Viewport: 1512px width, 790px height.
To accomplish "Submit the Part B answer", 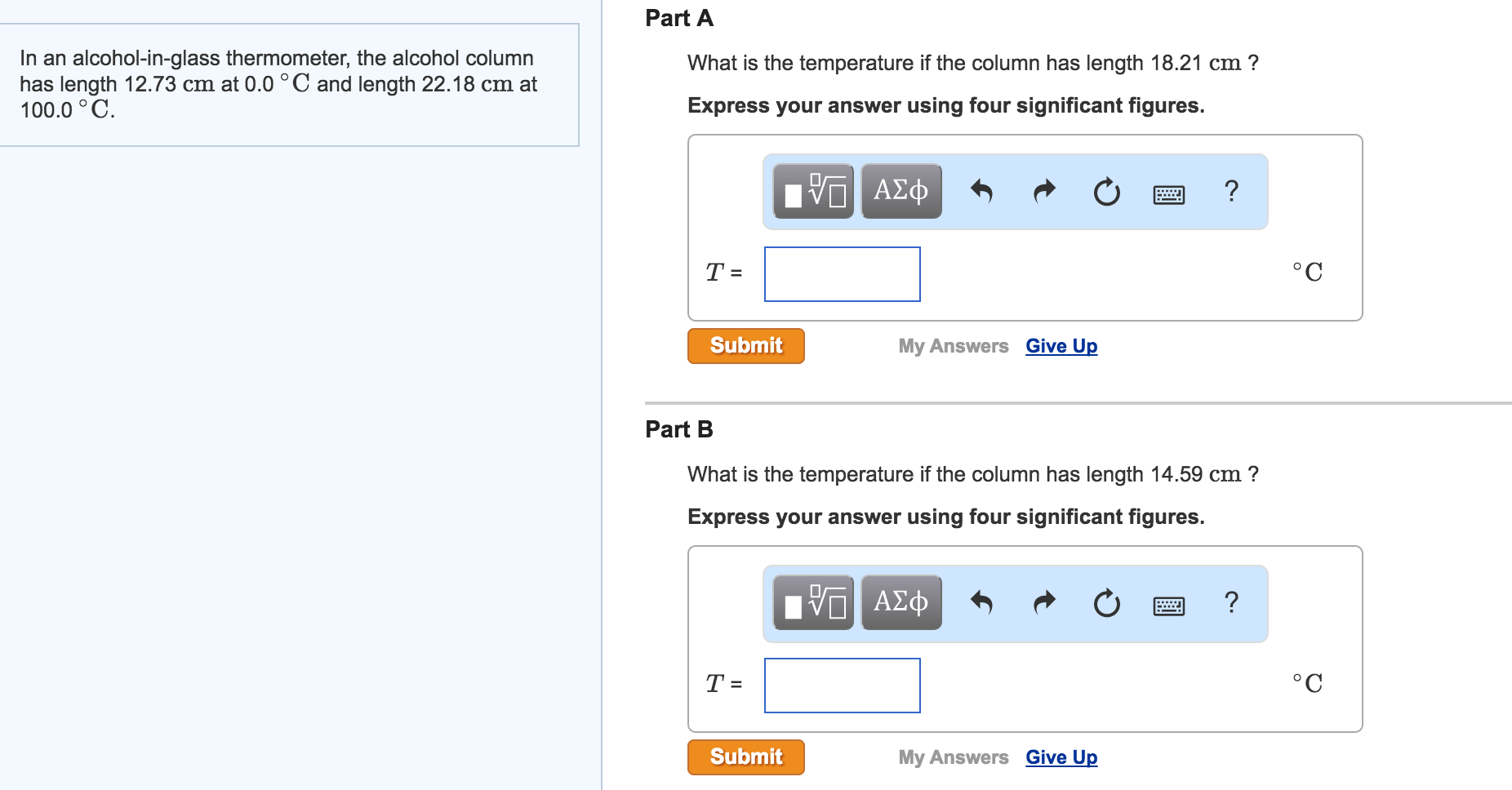I will (x=745, y=757).
